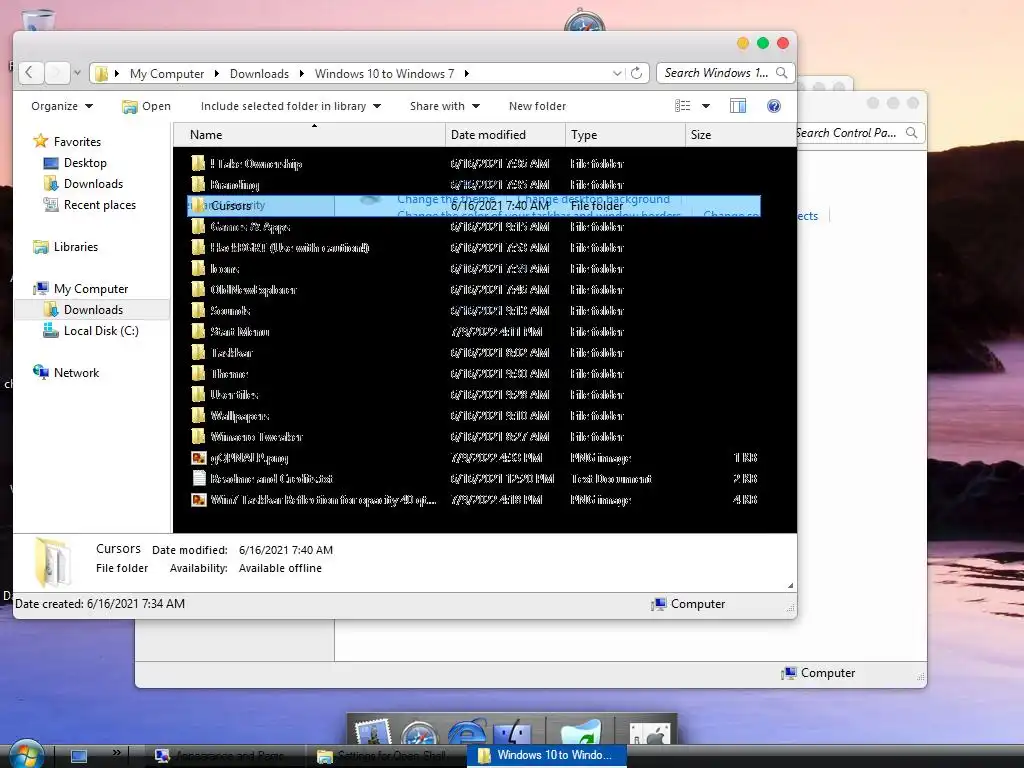Expand the arrow after Downloads in the address bar

302,74
